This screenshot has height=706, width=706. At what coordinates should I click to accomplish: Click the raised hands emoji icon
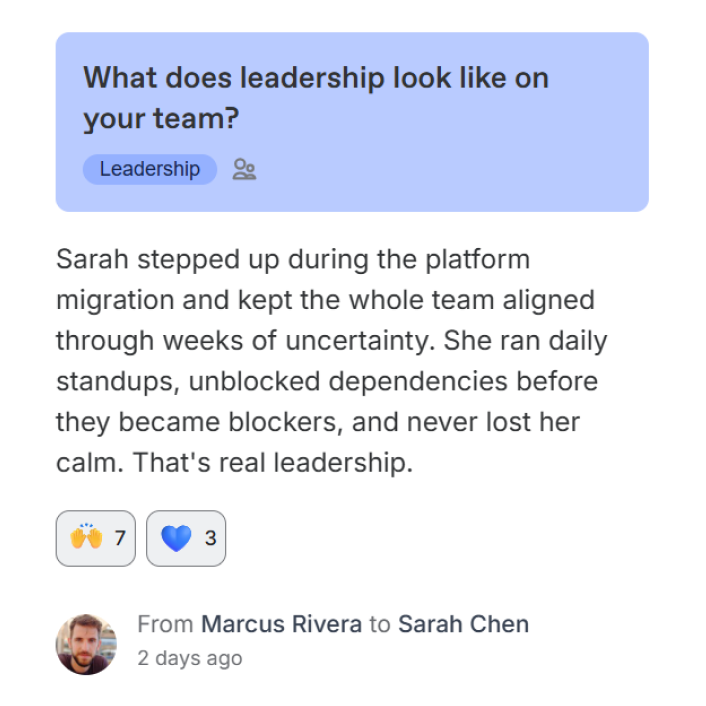pyautogui.click(x=86, y=536)
